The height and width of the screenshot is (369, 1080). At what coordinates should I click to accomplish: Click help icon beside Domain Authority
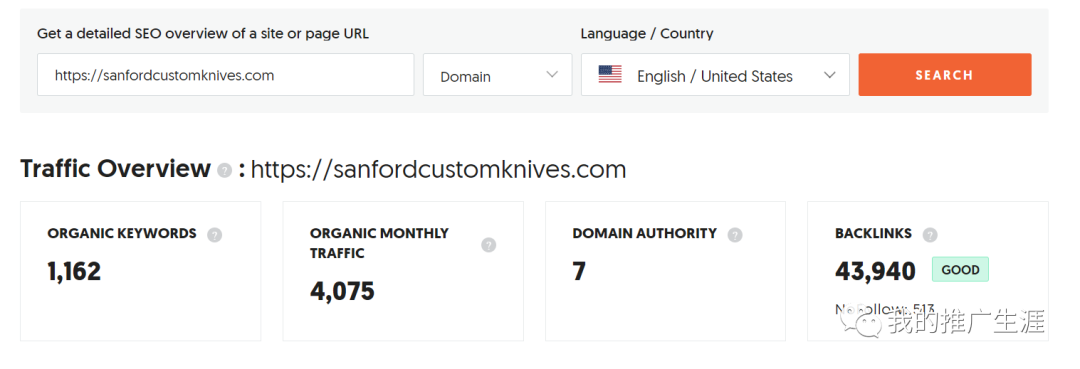[735, 235]
